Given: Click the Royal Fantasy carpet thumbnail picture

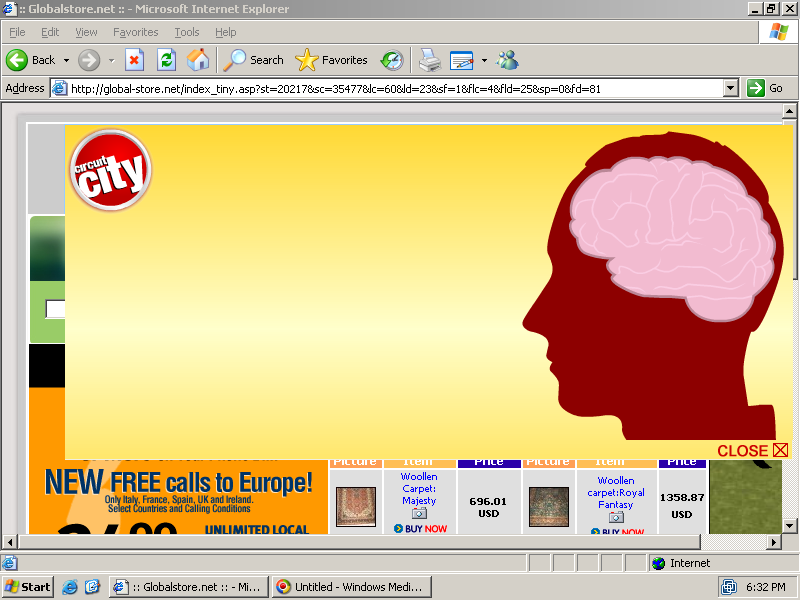Looking at the screenshot, I should click(549, 507).
